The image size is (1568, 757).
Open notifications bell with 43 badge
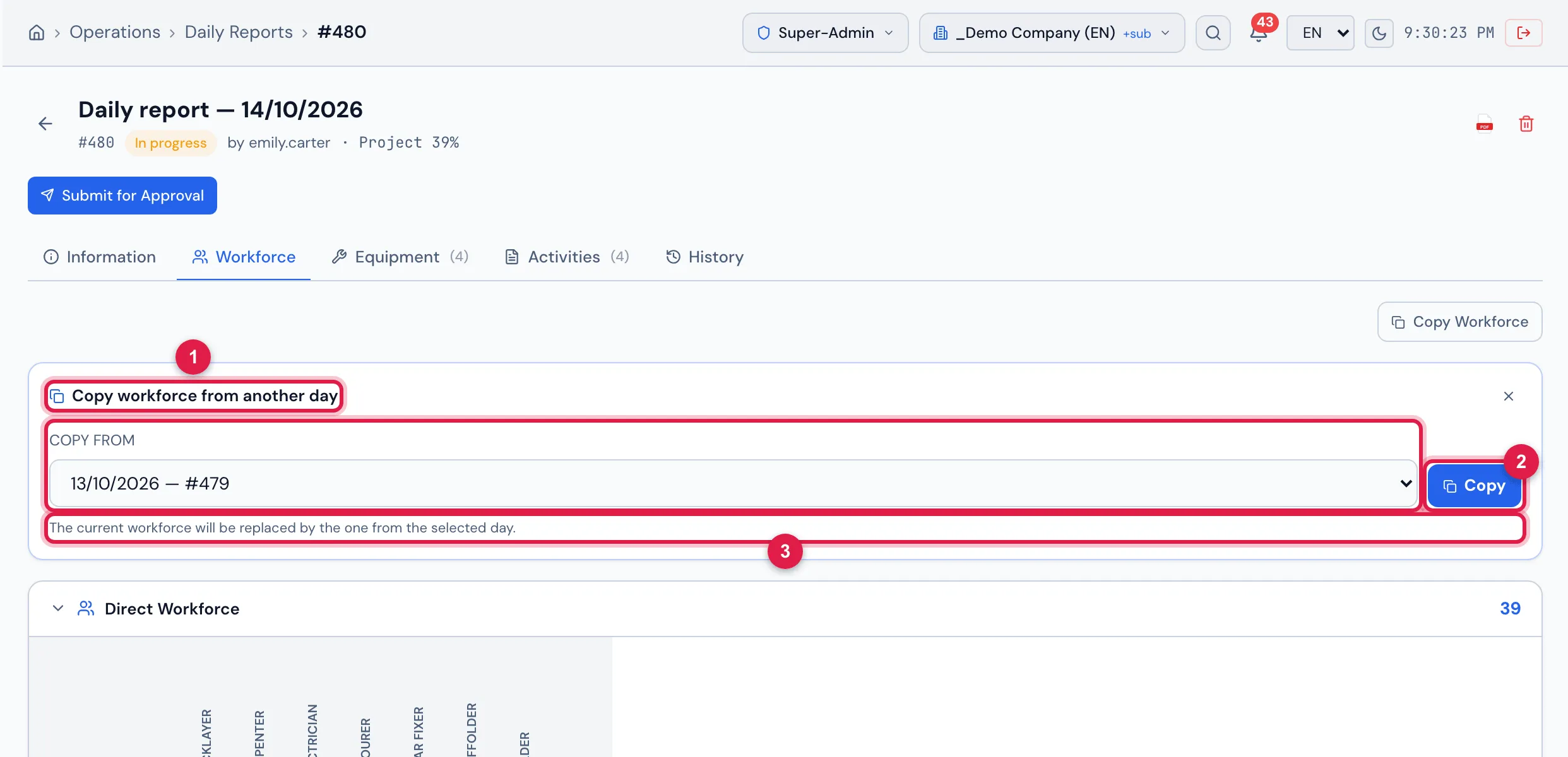pos(1259,33)
